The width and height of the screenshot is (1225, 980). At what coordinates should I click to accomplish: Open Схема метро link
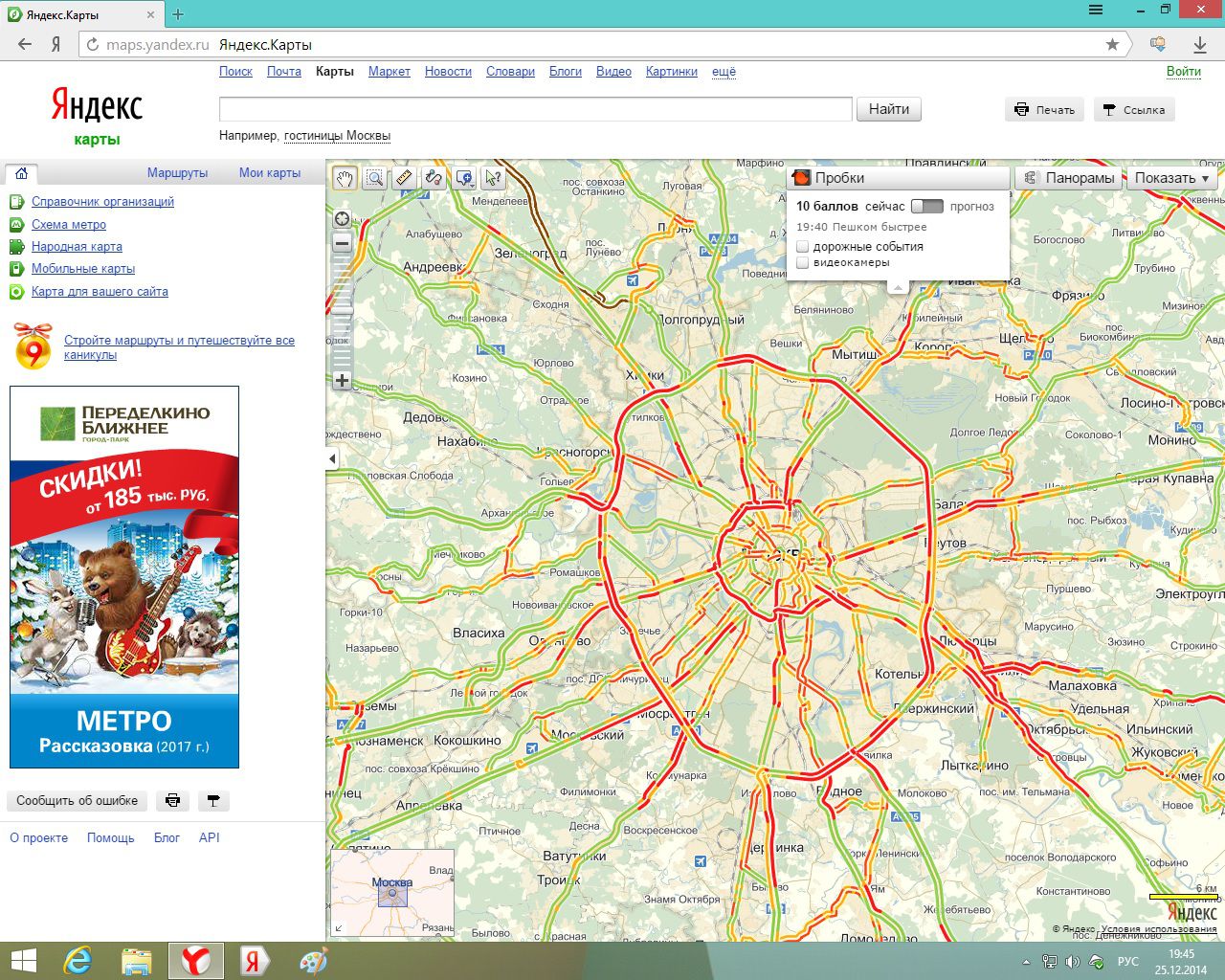[x=69, y=225]
